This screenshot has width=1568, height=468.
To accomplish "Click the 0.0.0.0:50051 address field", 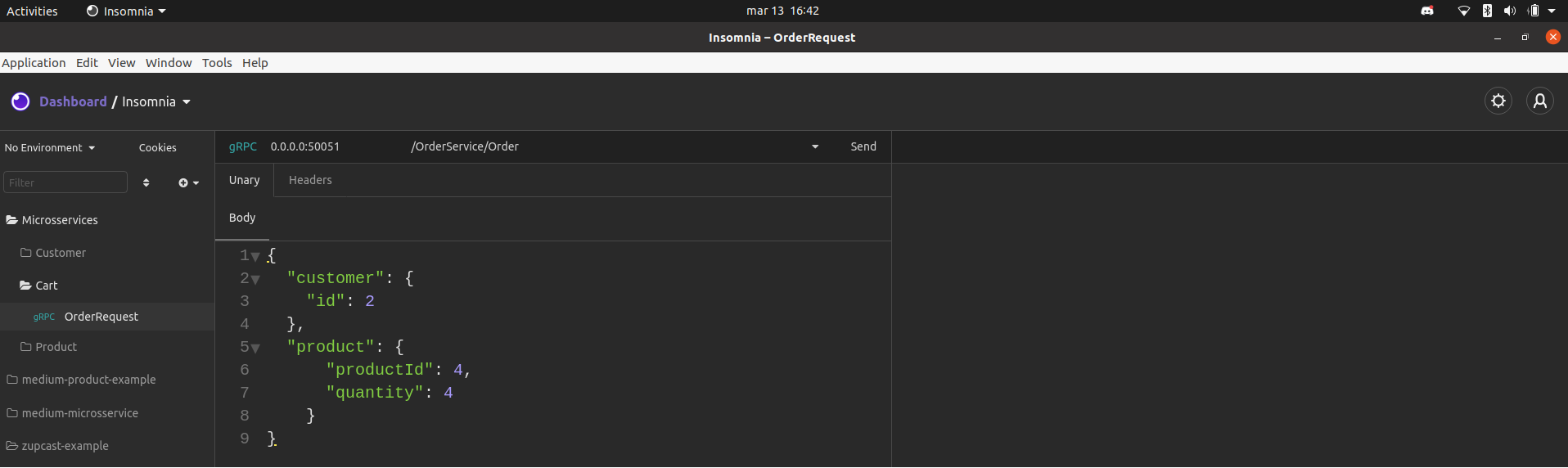I will [x=305, y=146].
